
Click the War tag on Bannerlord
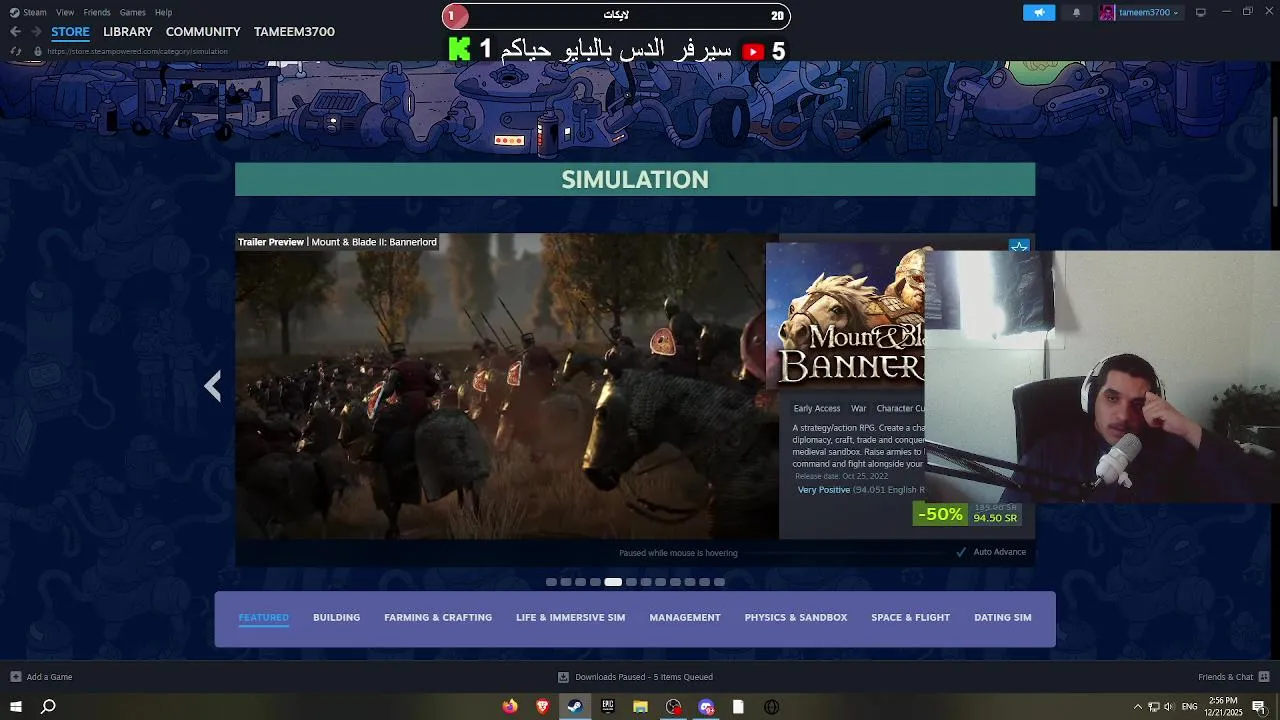858,408
